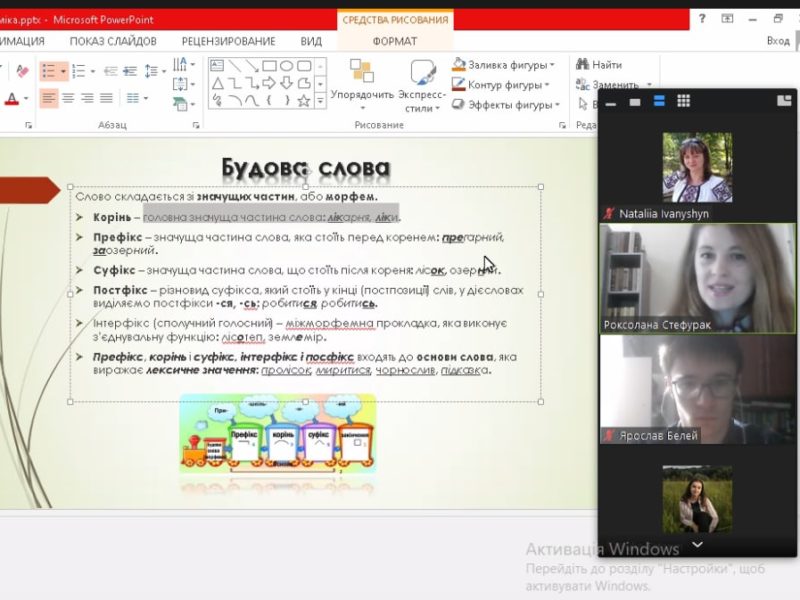Select Роксолана Стефурак video thumbnail
Viewport: 800px width, 600px height.
pos(697,277)
